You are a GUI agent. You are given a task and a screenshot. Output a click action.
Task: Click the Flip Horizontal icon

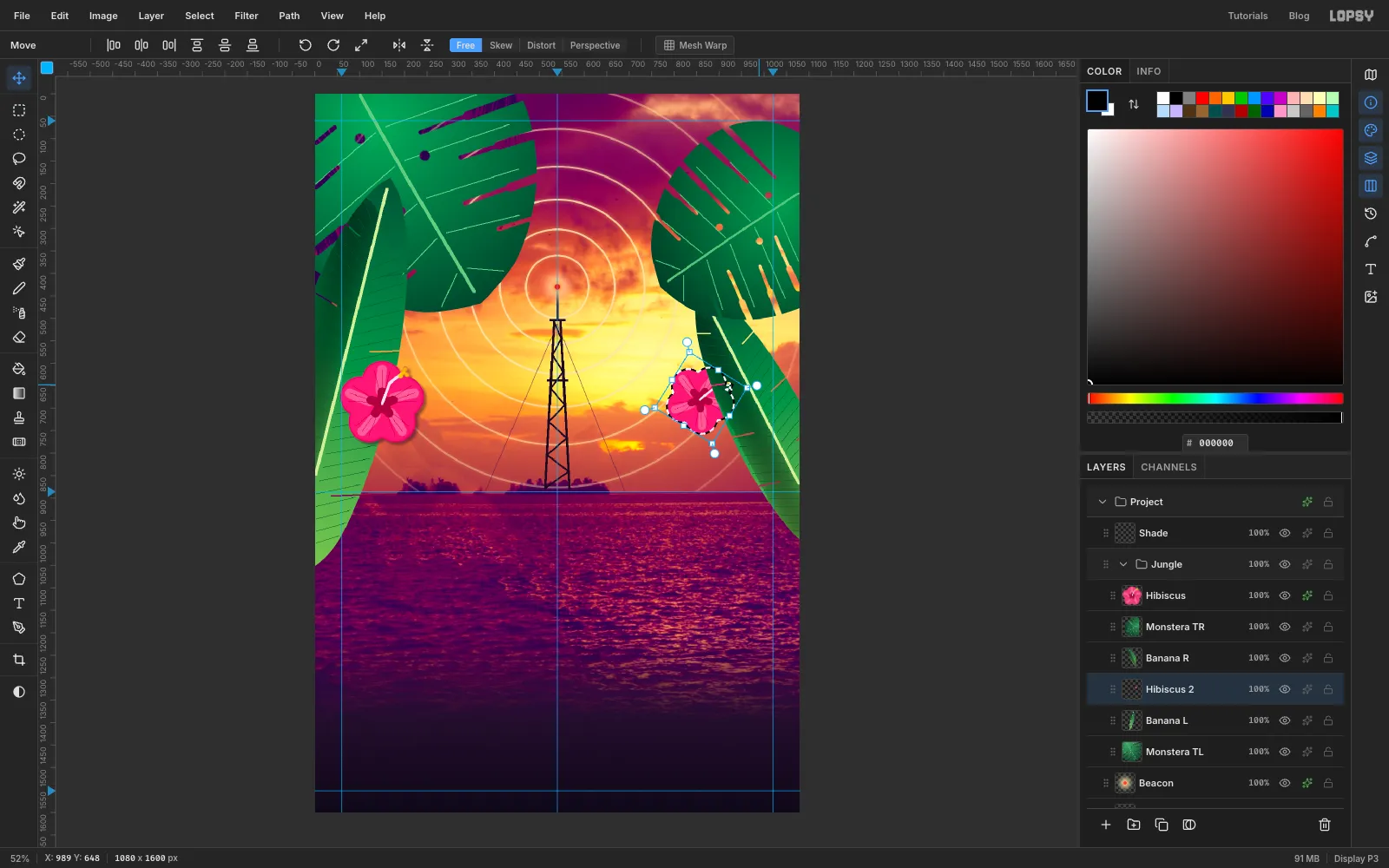[399, 45]
